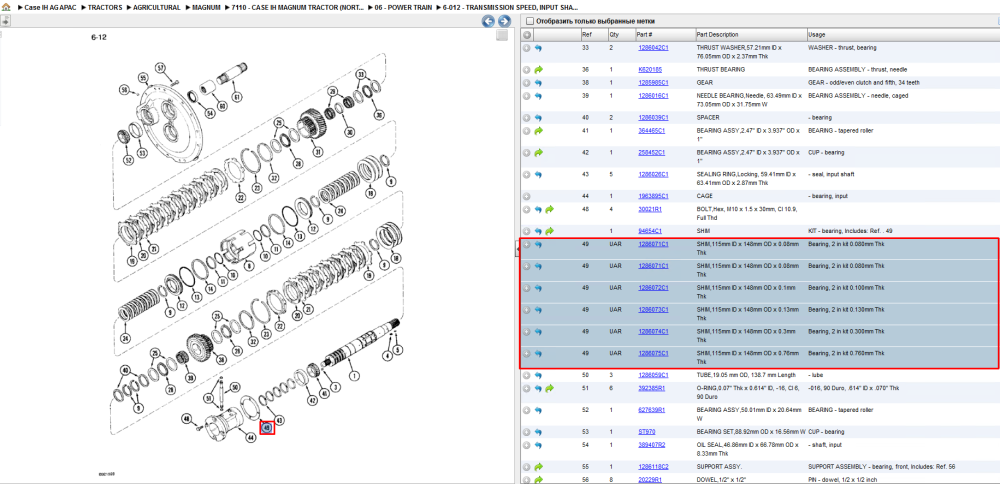This screenshot has width=1000, height=484.
Task: Open the 06 - POWER TRAIN breadcrumb
Action: (x=404, y=8)
